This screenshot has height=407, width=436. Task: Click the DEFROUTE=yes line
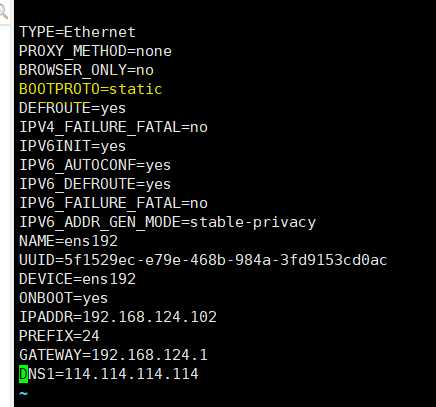(x=73, y=108)
